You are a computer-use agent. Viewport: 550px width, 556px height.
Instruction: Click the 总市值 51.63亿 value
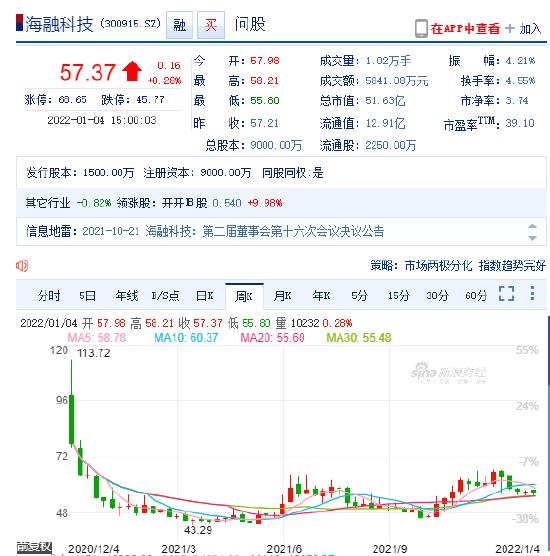385,101
